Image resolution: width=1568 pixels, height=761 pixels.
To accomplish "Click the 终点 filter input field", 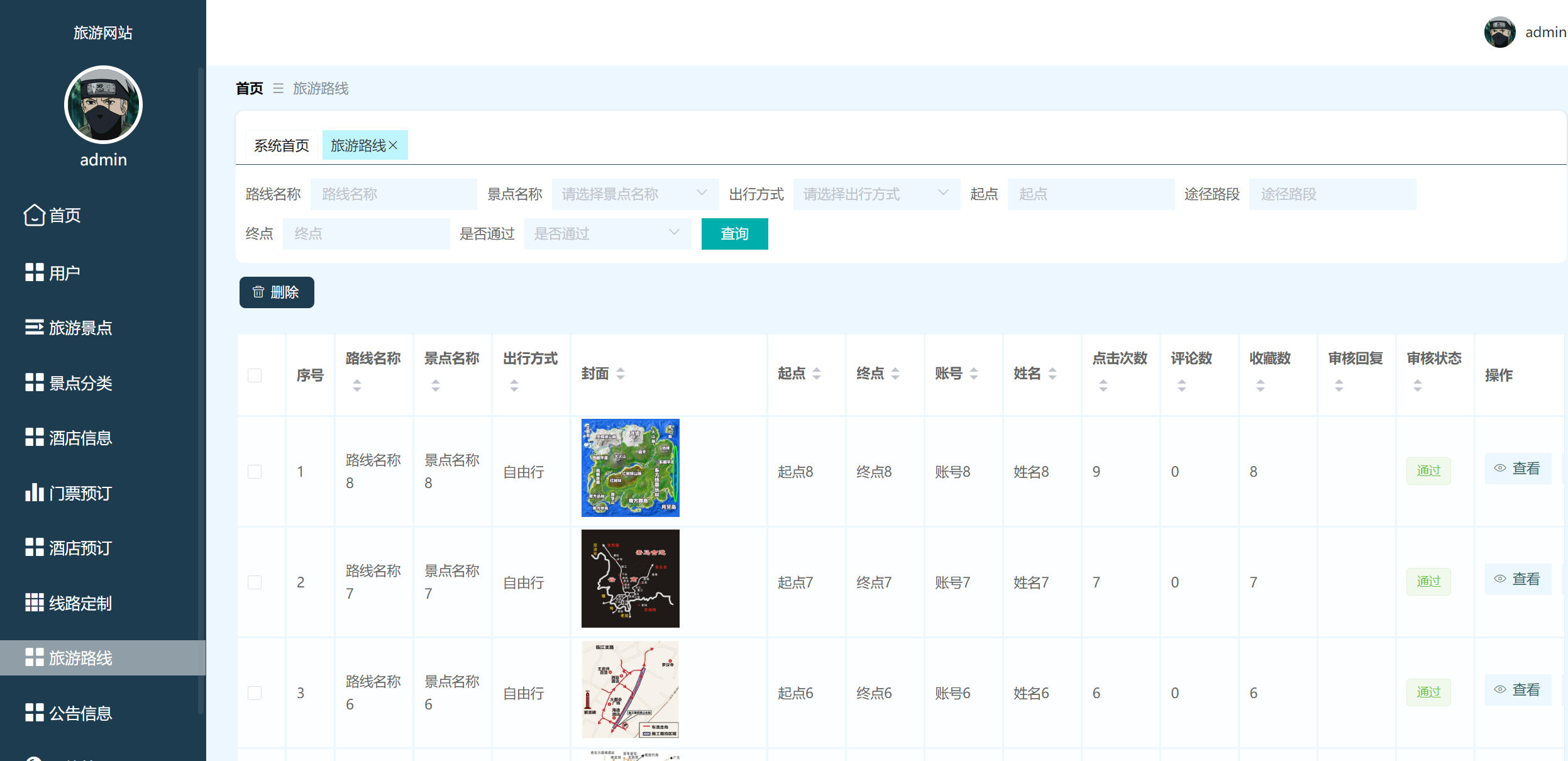I will (366, 234).
